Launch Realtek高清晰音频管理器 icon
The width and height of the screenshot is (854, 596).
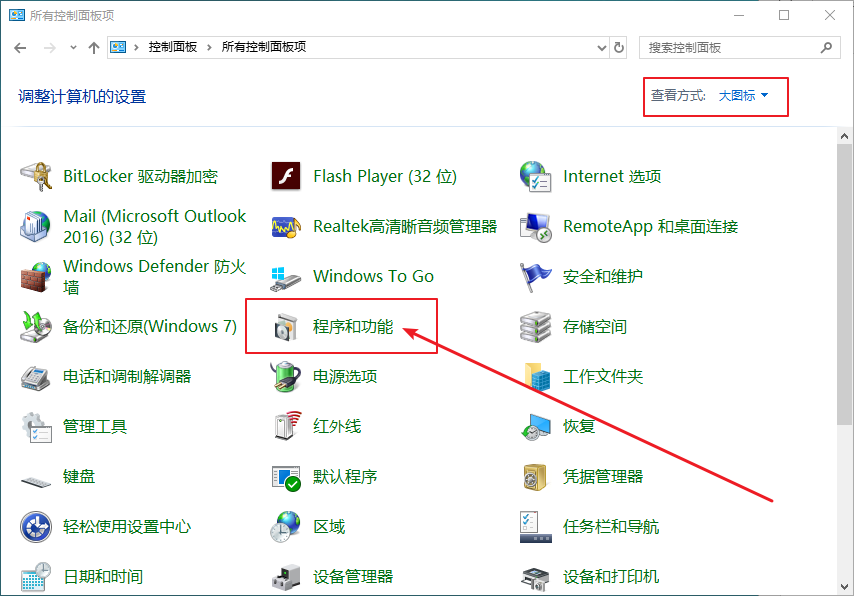point(286,227)
